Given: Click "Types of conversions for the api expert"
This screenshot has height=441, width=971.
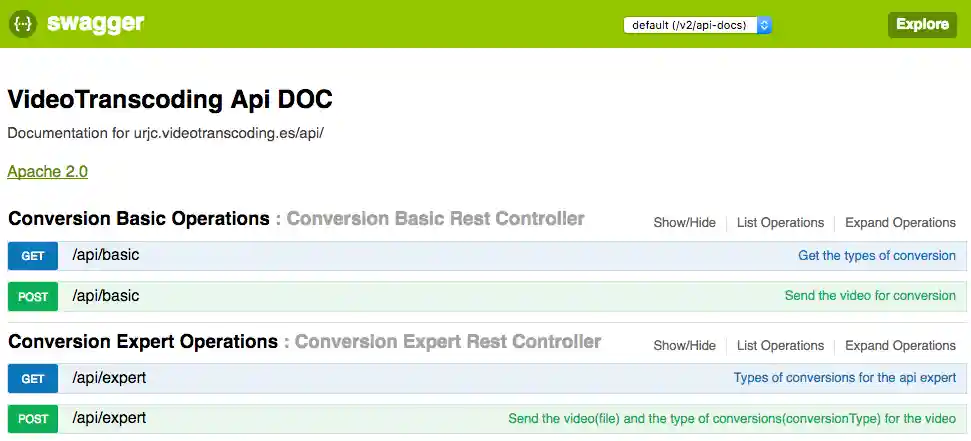Looking at the screenshot, I should (x=844, y=378).
